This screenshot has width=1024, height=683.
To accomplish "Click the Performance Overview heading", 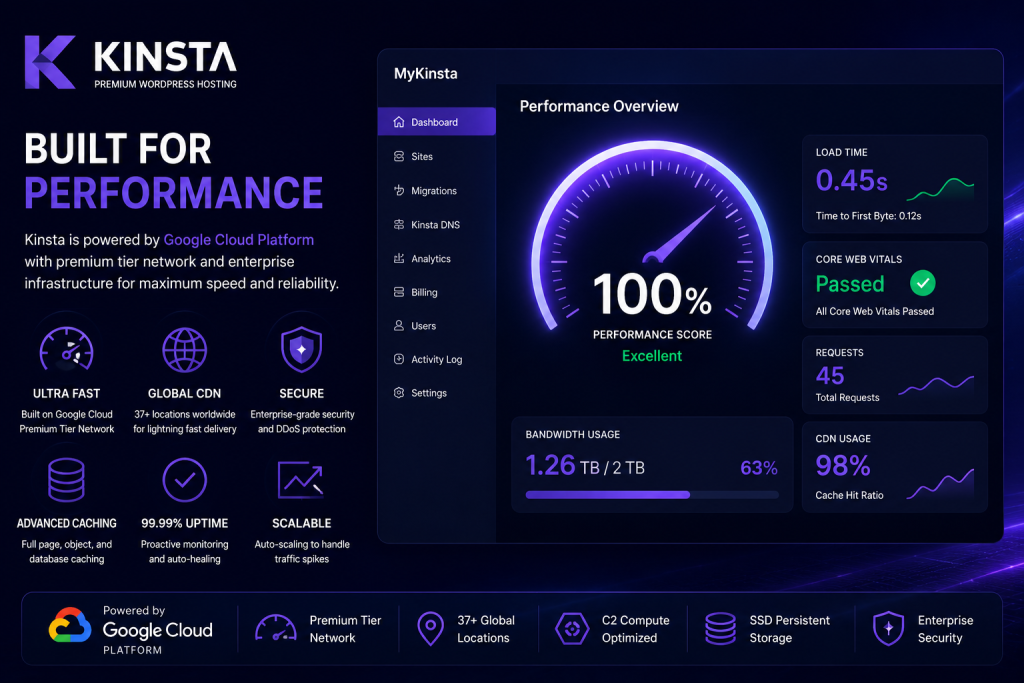I will (599, 106).
